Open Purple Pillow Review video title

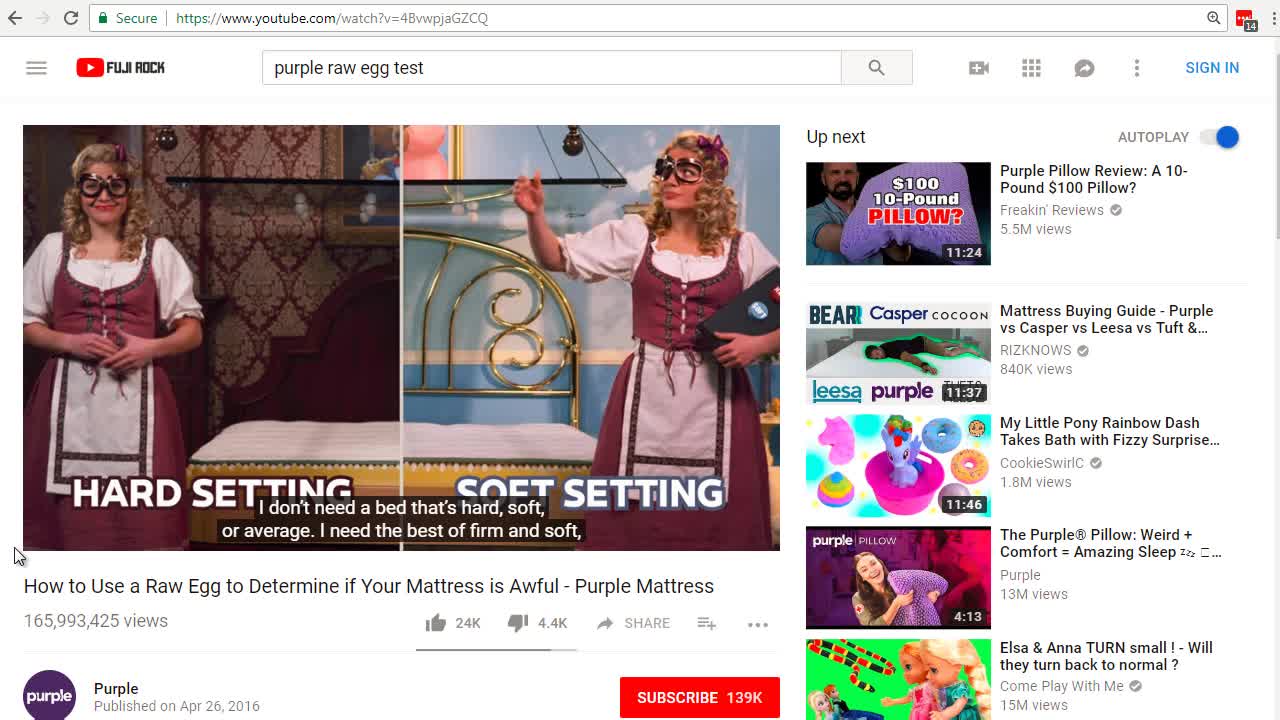pos(1094,179)
